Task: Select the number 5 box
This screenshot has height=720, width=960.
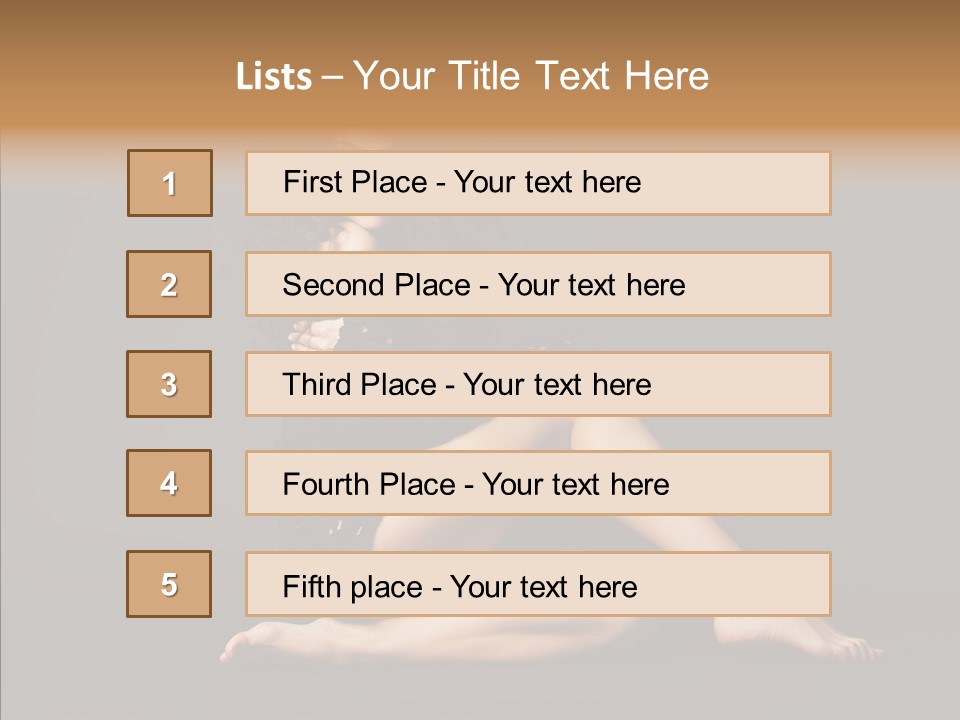Action: point(169,584)
